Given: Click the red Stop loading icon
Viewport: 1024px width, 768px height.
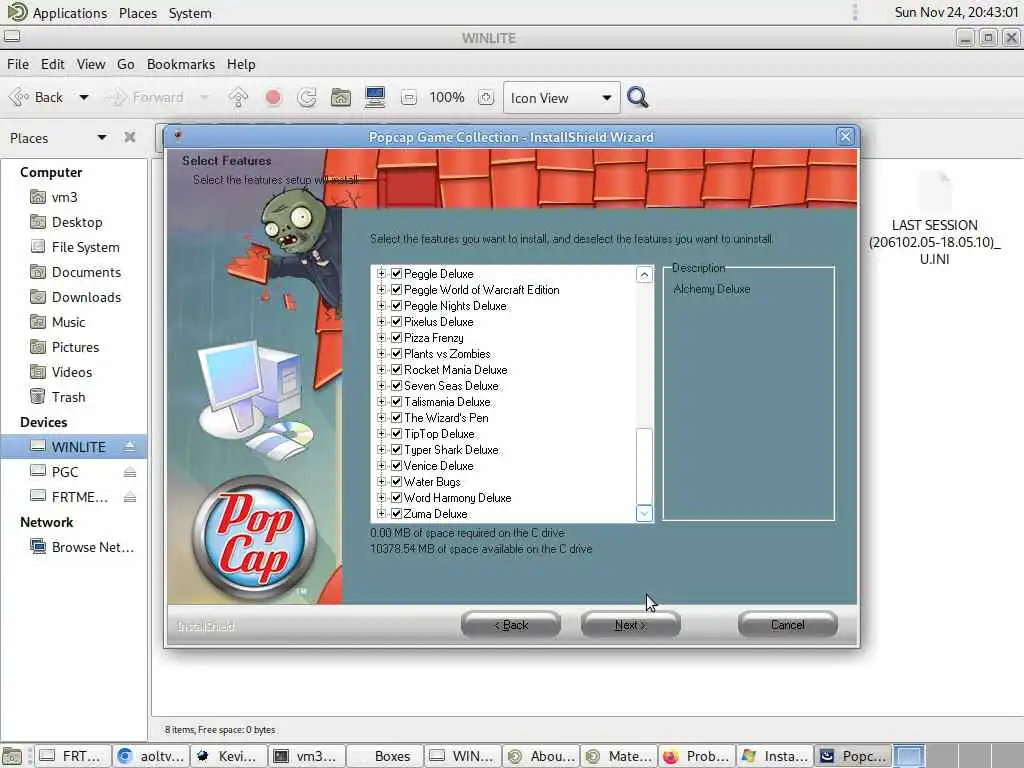Looking at the screenshot, I should (x=273, y=97).
